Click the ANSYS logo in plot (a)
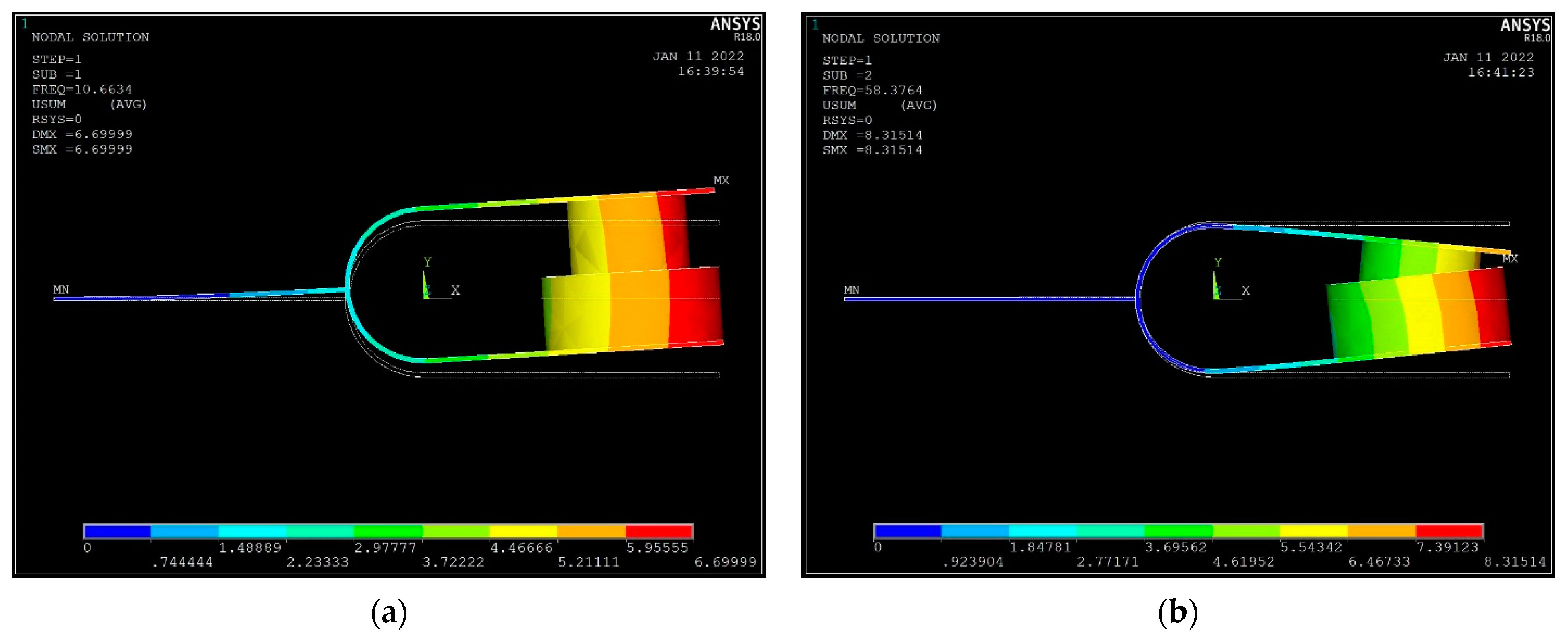 point(735,24)
